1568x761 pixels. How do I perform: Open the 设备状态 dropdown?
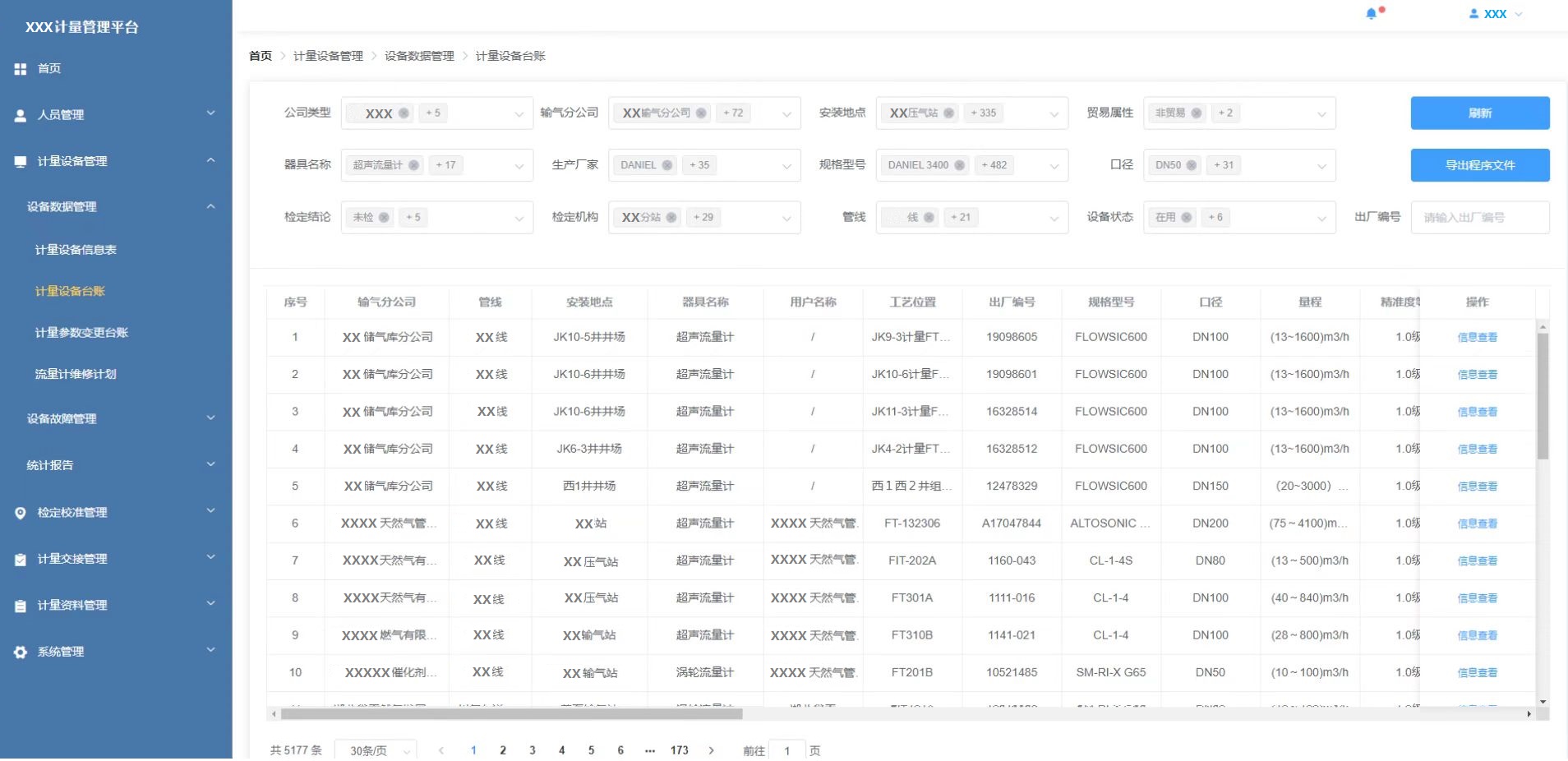(x=1239, y=218)
